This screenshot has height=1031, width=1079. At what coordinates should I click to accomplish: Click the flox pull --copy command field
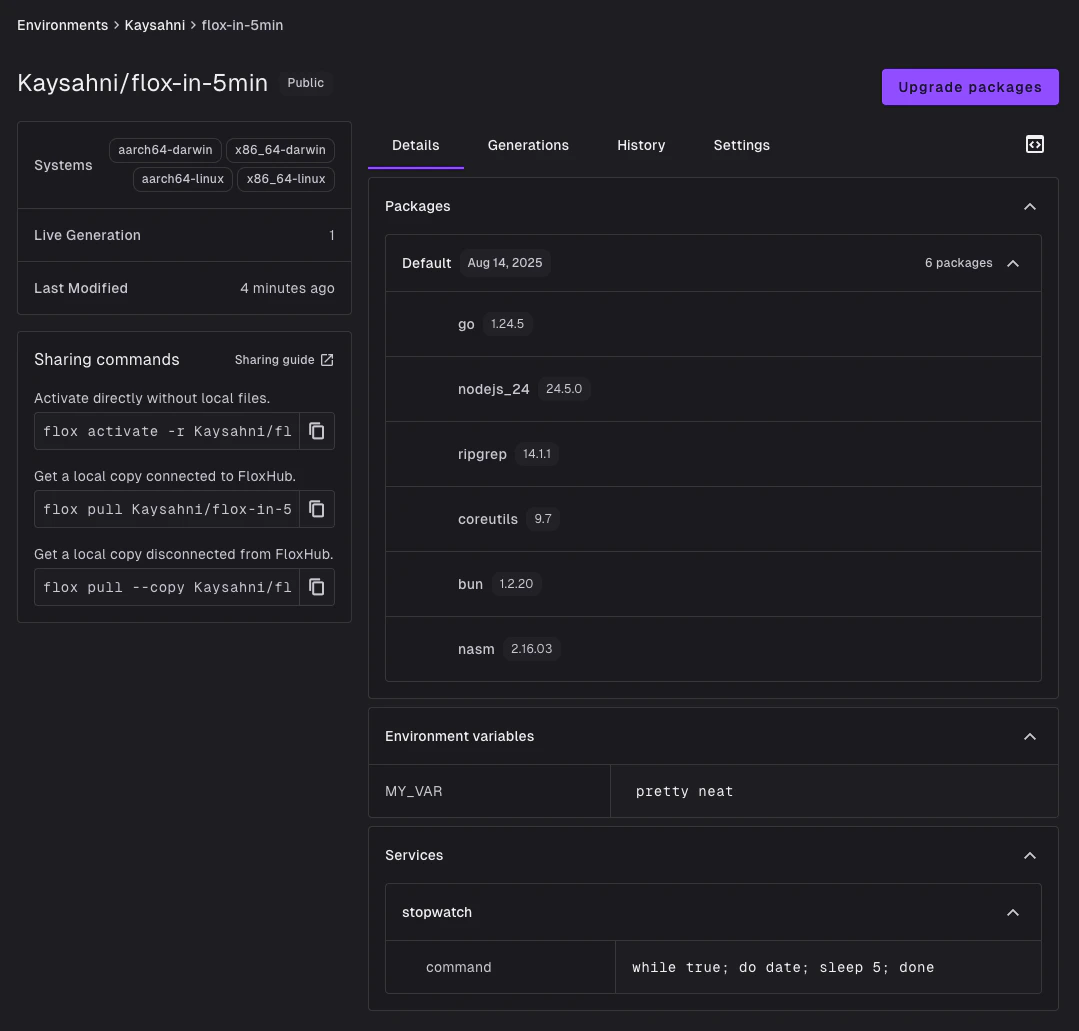(167, 587)
